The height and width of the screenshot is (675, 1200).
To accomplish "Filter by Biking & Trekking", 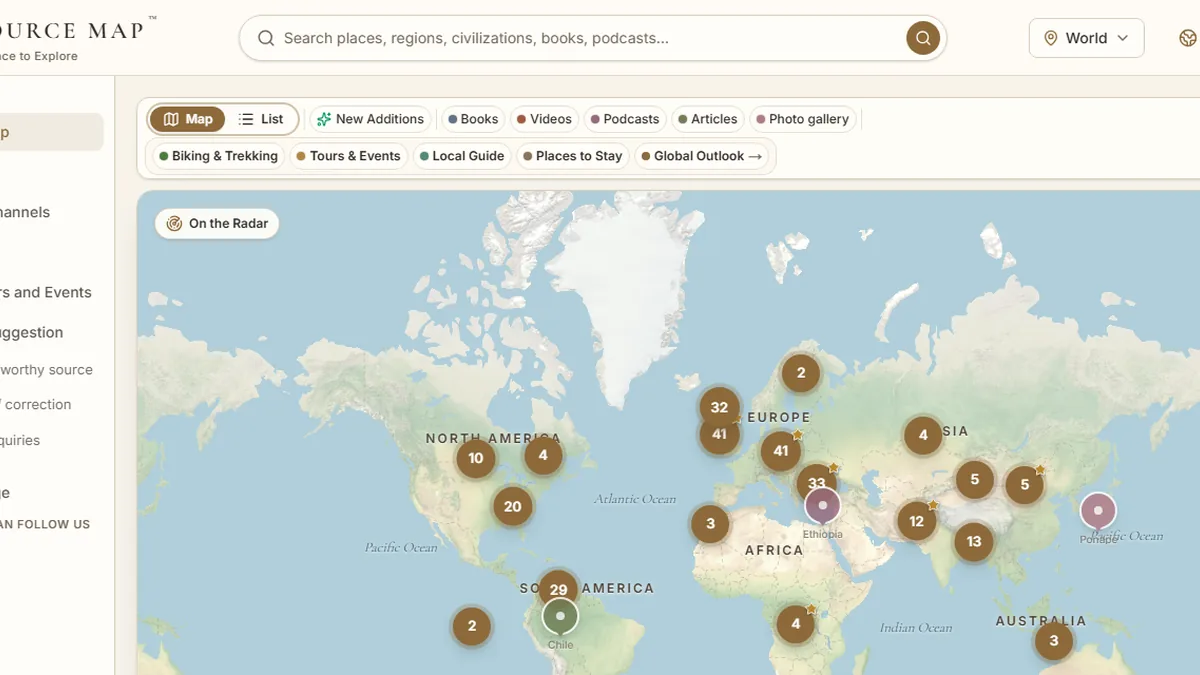I will coord(218,156).
